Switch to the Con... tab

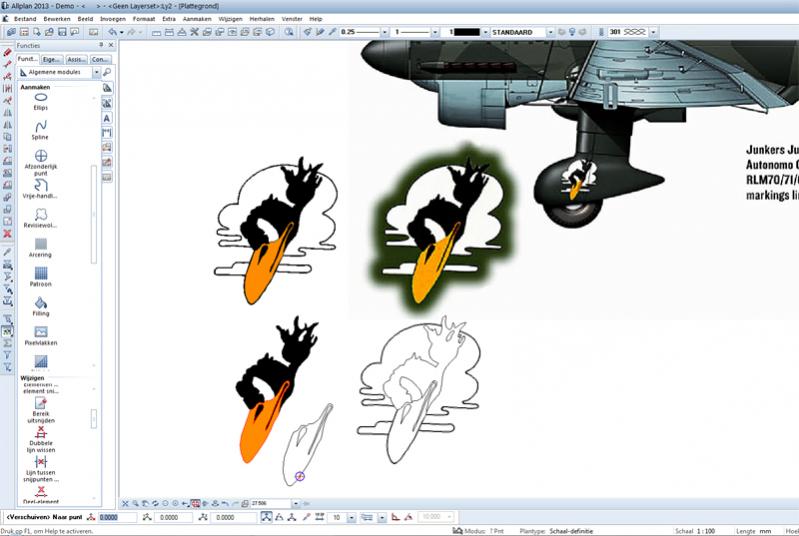coord(100,60)
